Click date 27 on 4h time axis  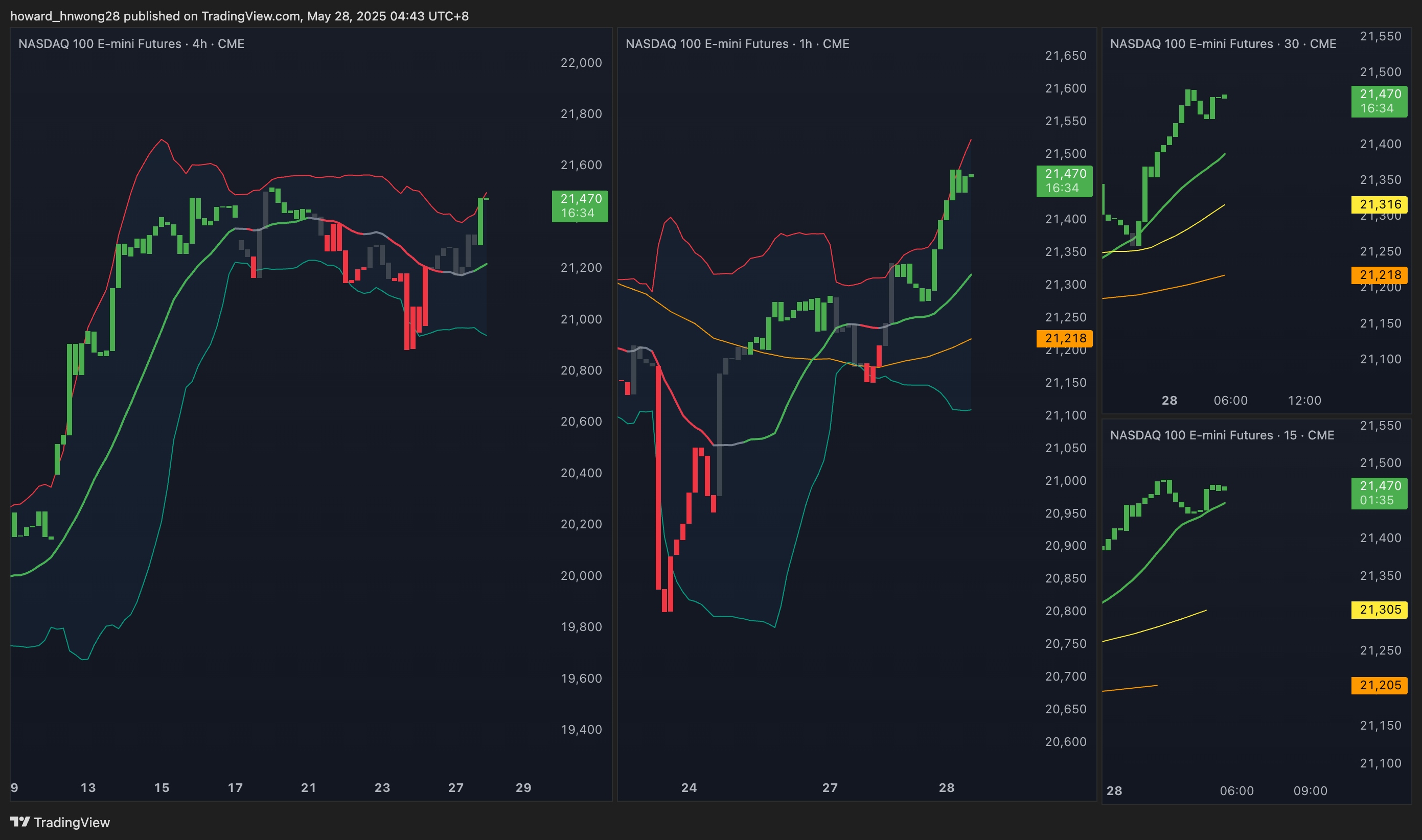click(456, 787)
